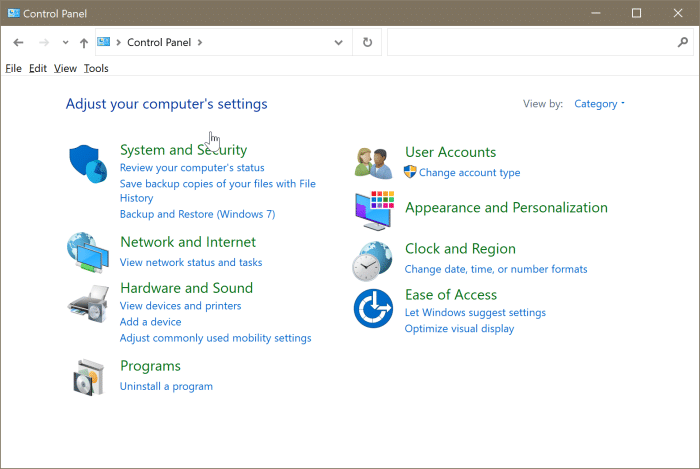Click Optimize visual display
The width and height of the screenshot is (700, 469).
click(459, 329)
